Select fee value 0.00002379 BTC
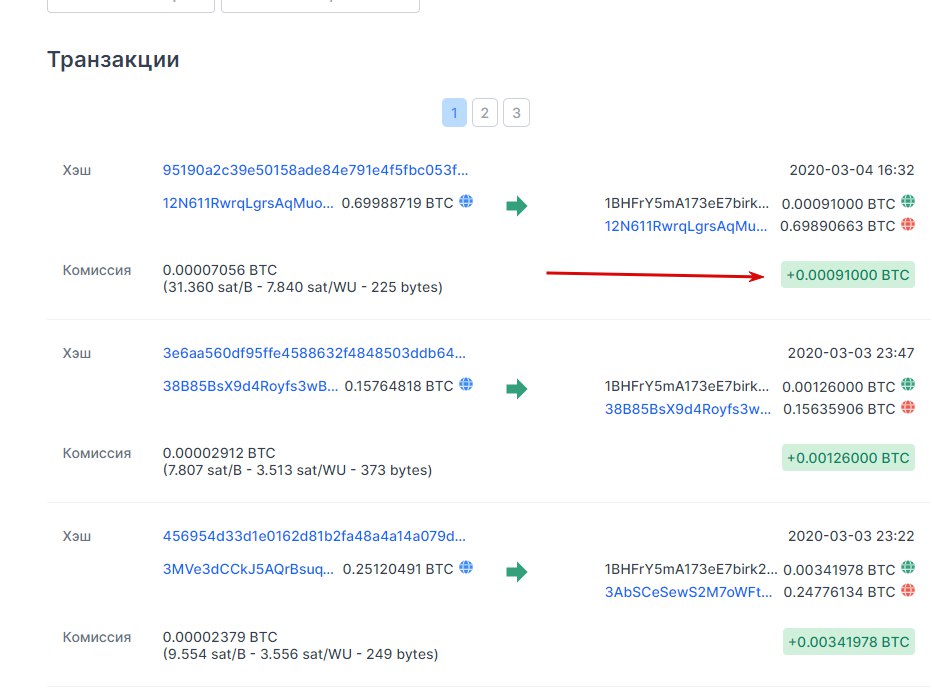932x689 pixels. click(x=220, y=637)
